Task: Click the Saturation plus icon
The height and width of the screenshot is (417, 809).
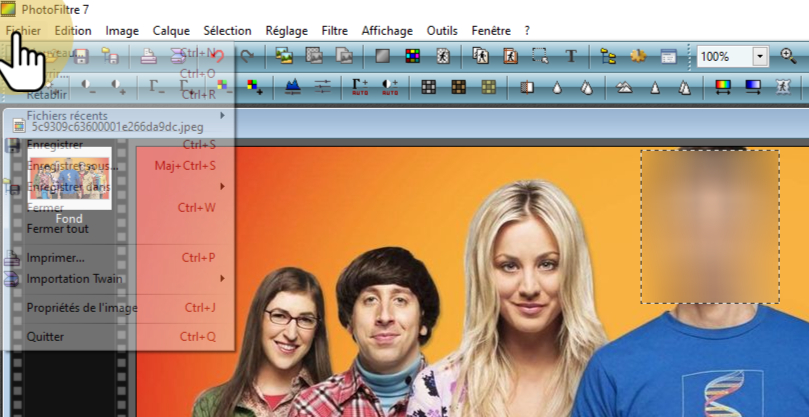Action: pyautogui.click(x=254, y=86)
